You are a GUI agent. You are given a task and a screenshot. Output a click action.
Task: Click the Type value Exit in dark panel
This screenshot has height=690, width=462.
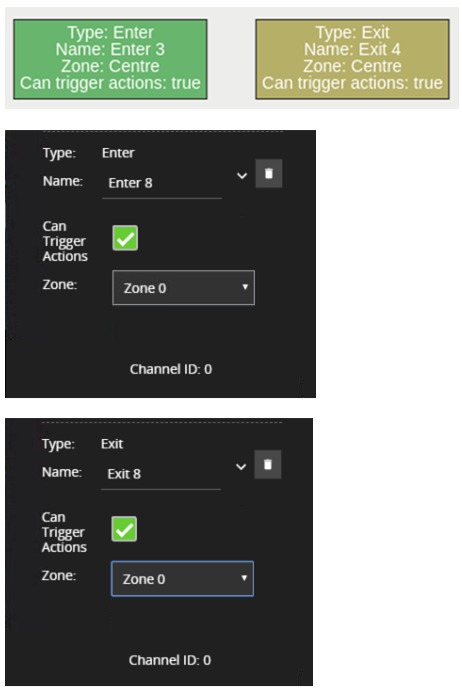(112, 444)
